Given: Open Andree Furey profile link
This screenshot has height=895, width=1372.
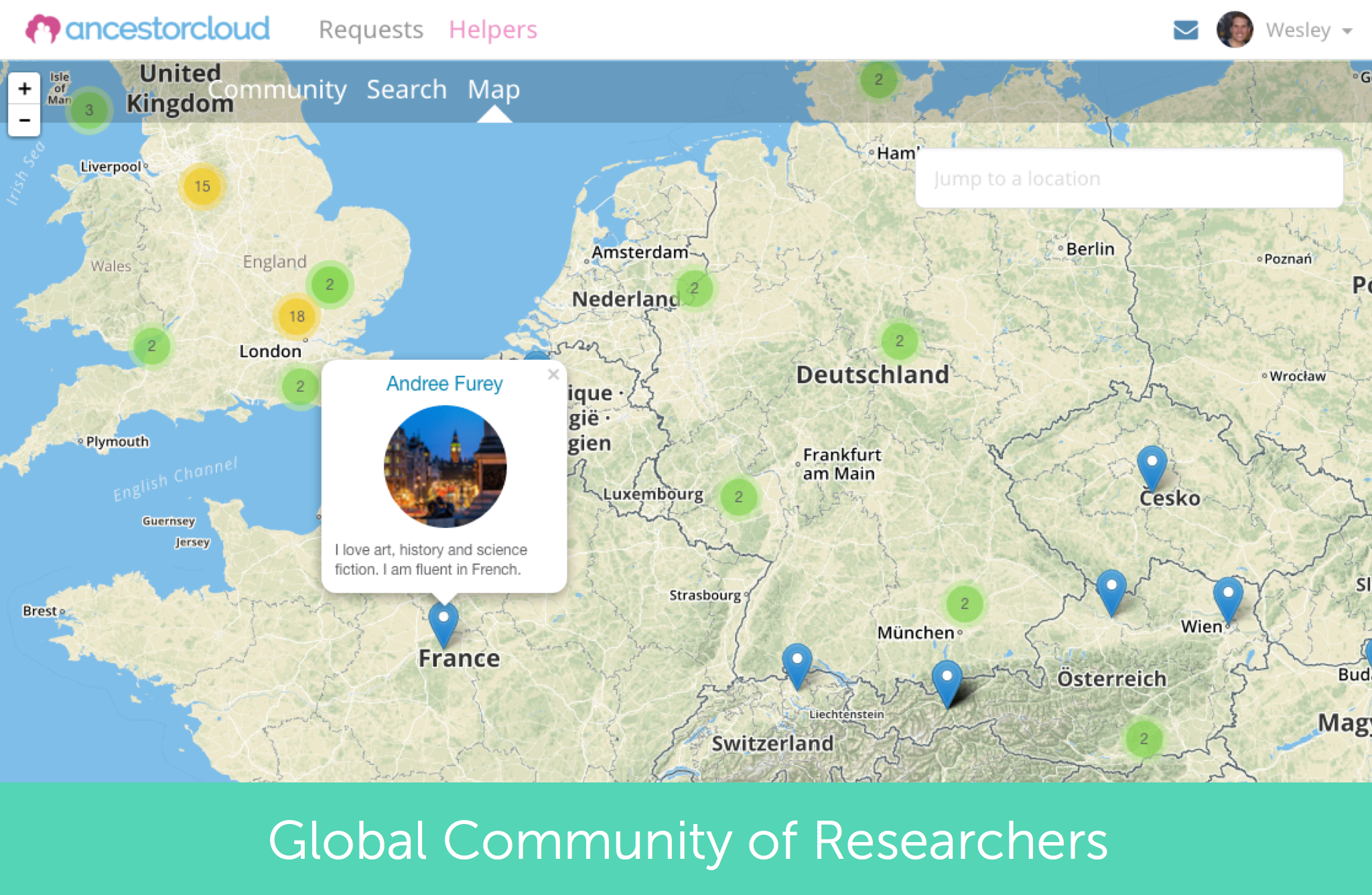Looking at the screenshot, I should pyautogui.click(x=444, y=384).
